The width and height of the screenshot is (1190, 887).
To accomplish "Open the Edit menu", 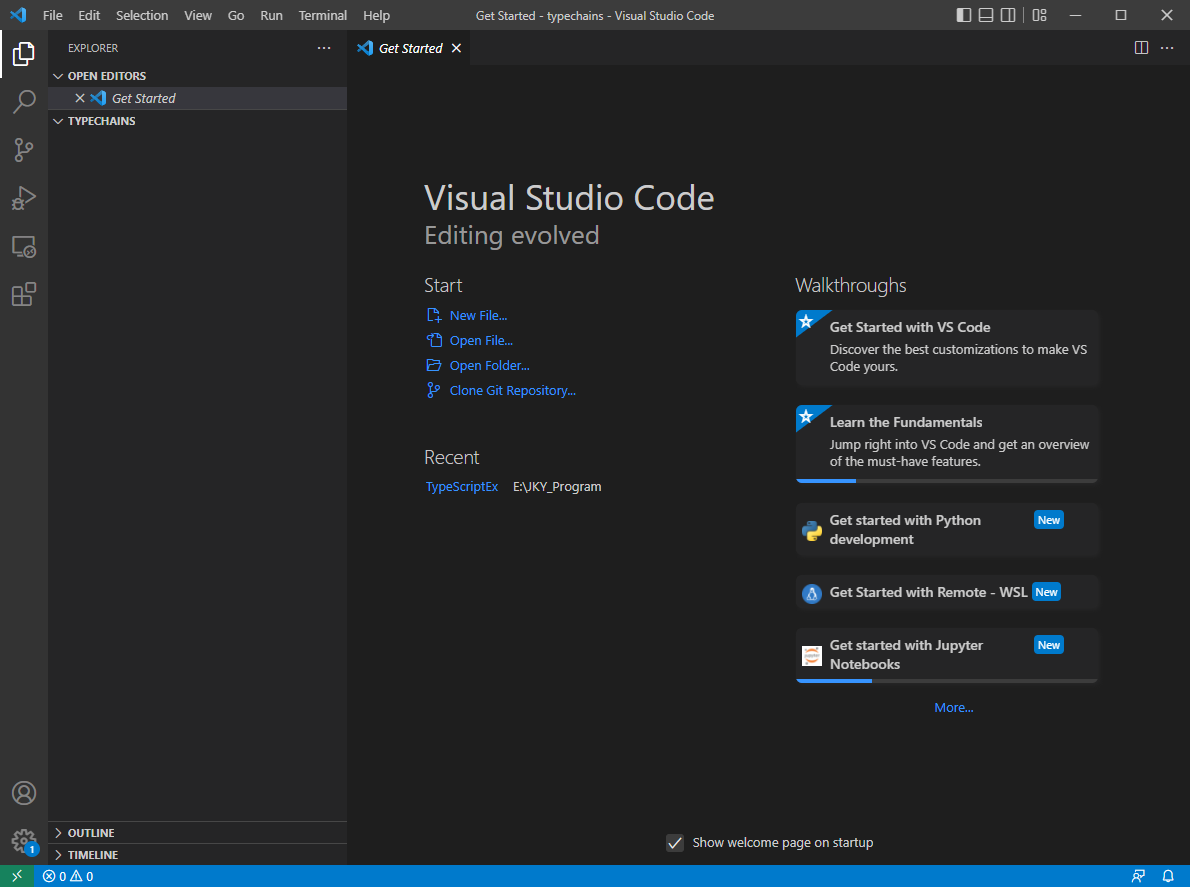I will [x=89, y=15].
